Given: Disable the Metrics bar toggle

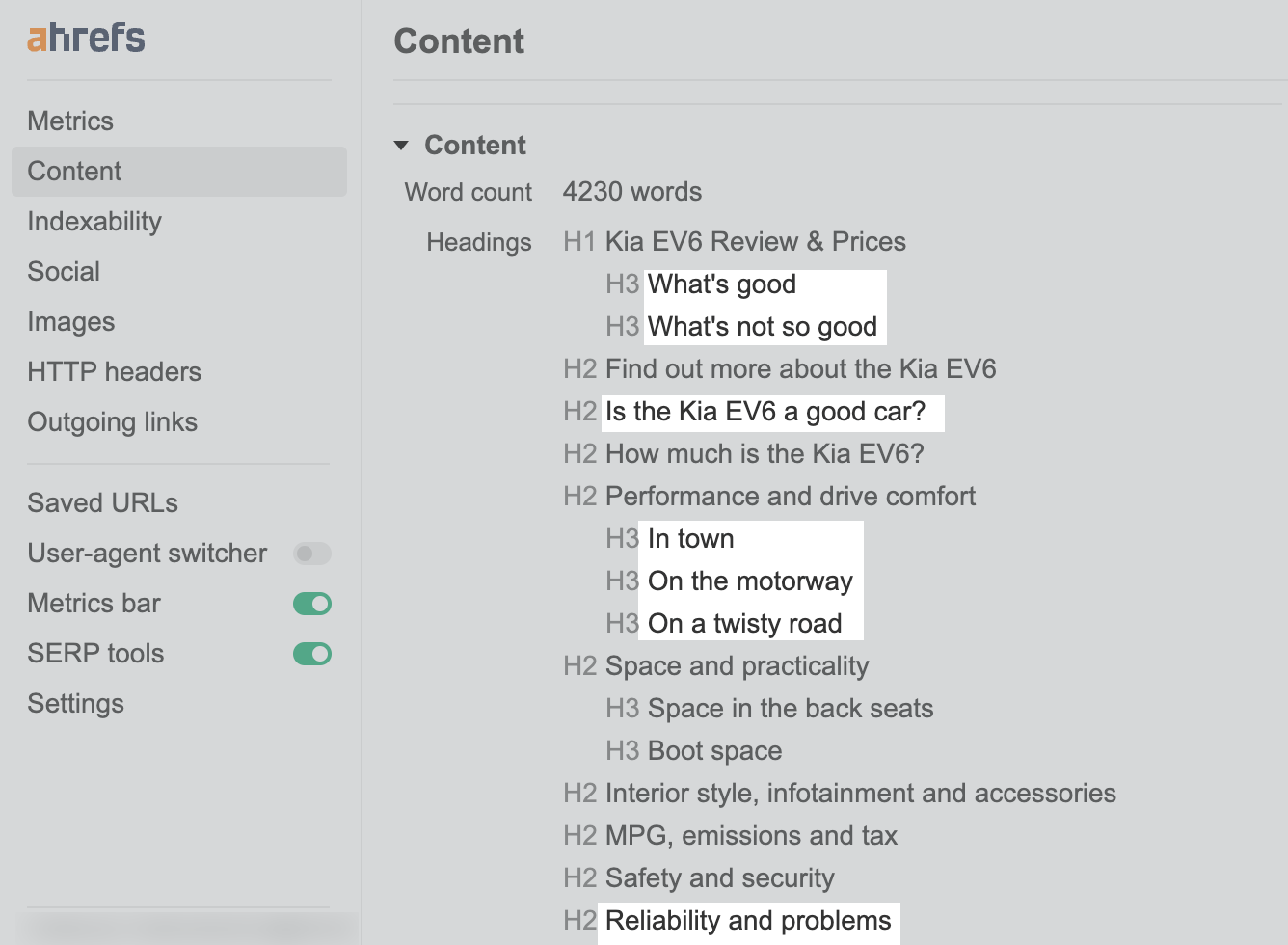Looking at the screenshot, I should click(x=311, y=604).
